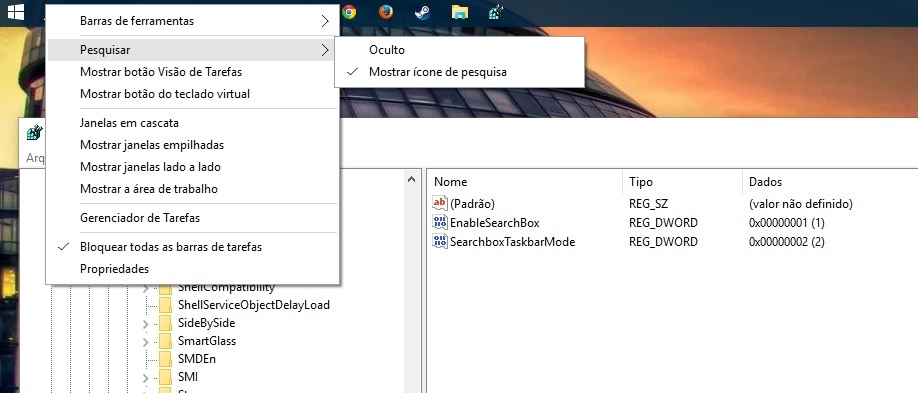The height and width of the screenshot is (393, 918).
Task: Toggle Bloquear todas as barras de tarefas
Action: [192, 247]
